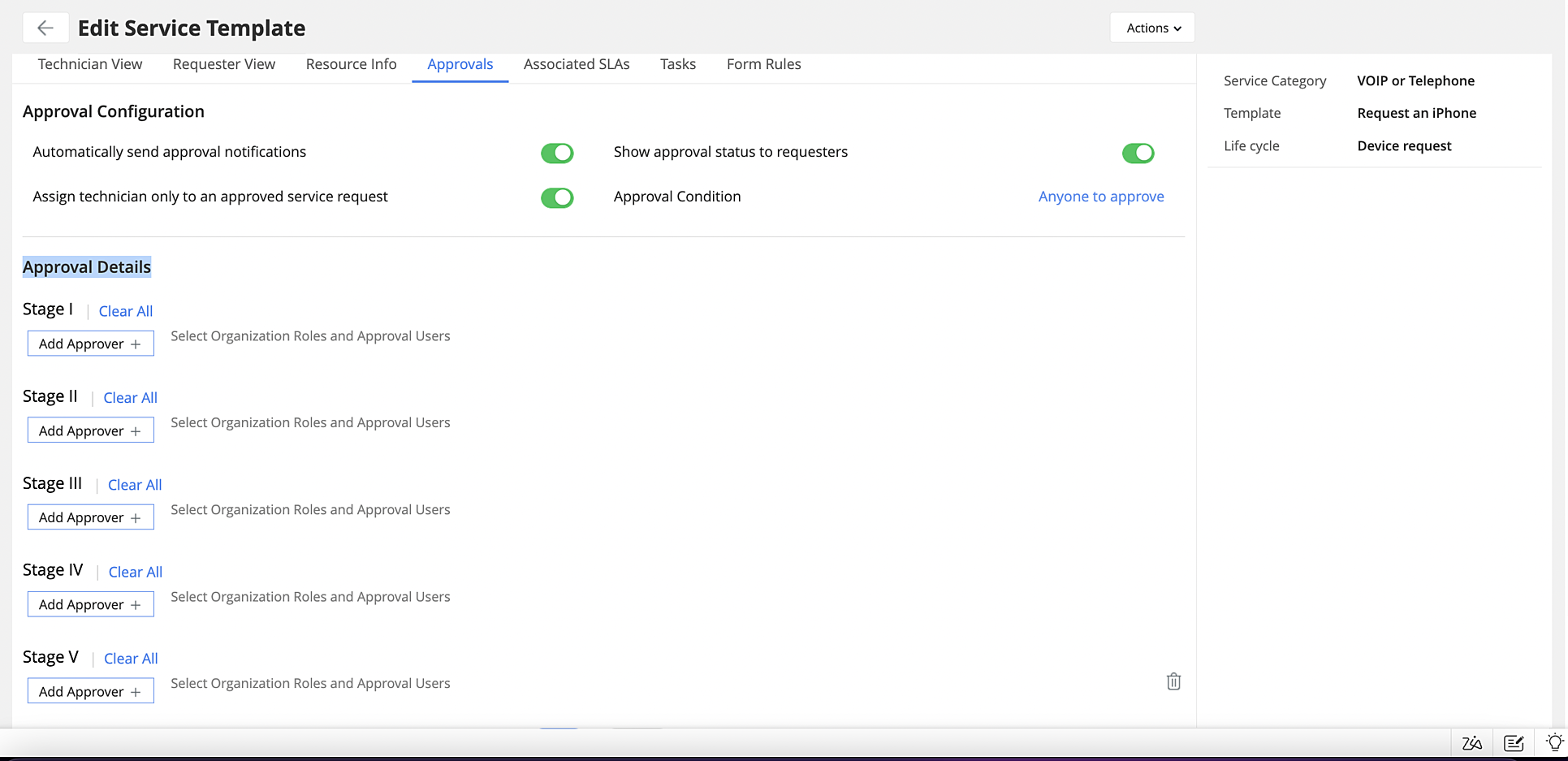Disable assign technician only to approved request
1568x761 pixels.
point(557,197)
